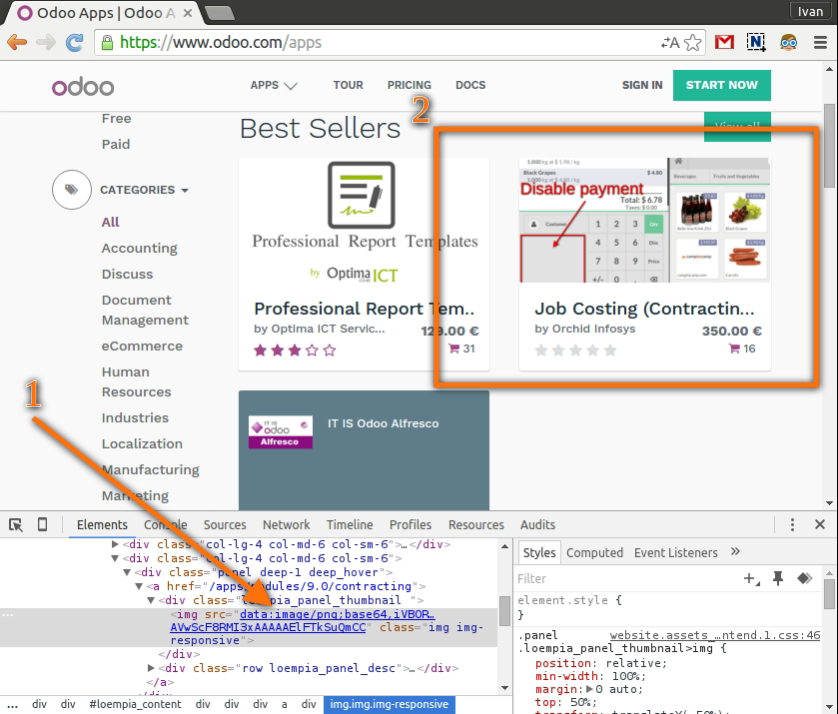The height and width of the screenshot is (714, 838).
Task: Bookmark page with the star icon
Action: pos(693,42)
